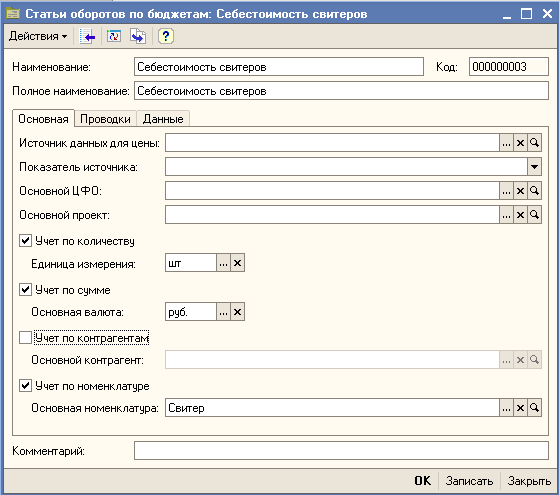Clear the Основной ЦФО field
The height and width of the screenshot is (495, 559).
click(x=520, y=191)
